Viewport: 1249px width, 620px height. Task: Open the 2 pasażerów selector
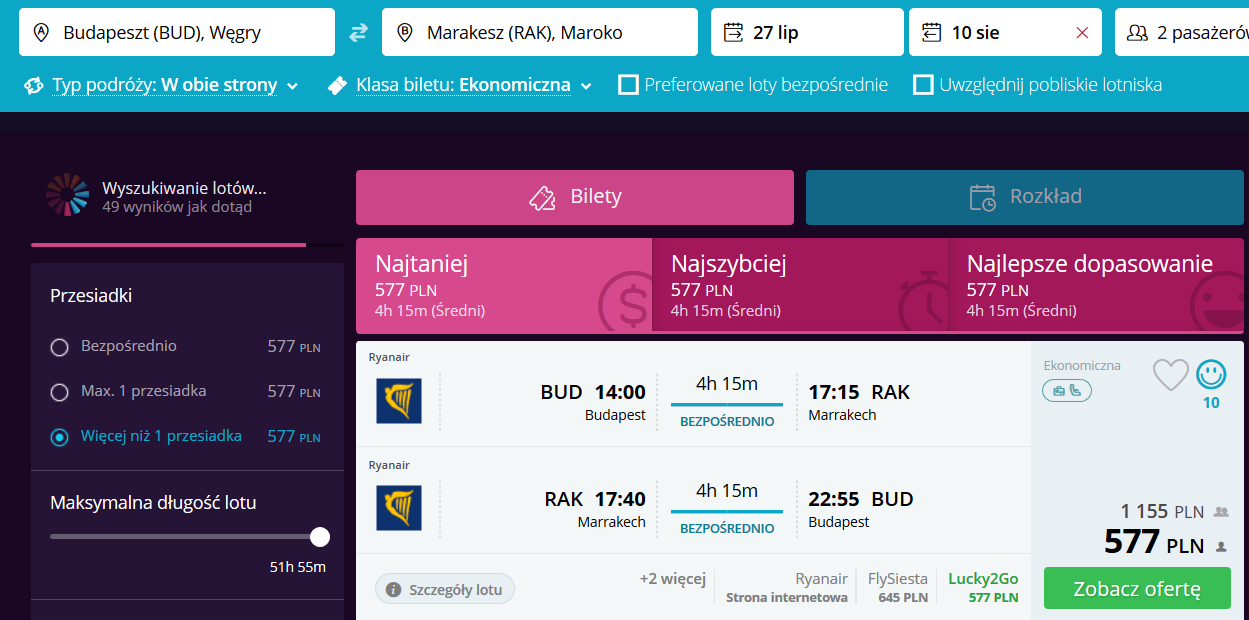tap(1182, 32)
